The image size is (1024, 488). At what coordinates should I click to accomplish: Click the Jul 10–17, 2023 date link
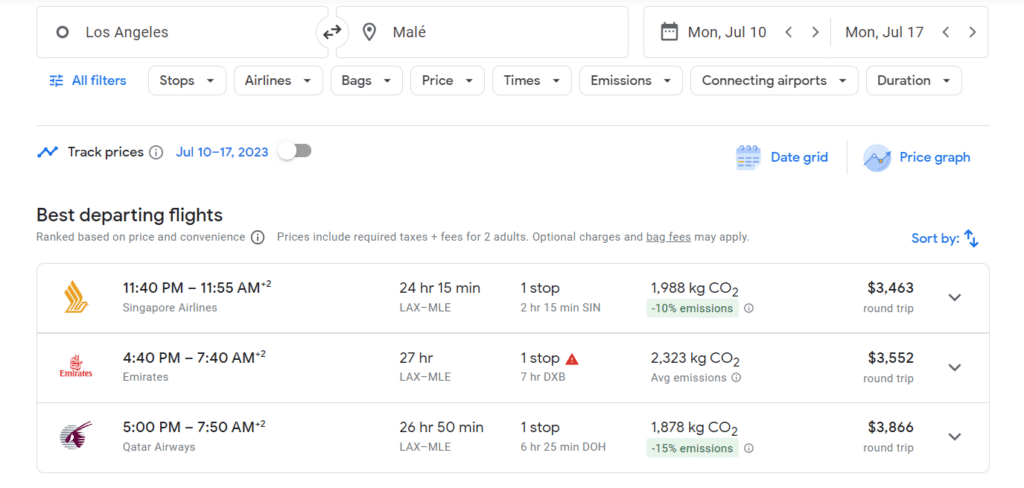coord(222,152)
